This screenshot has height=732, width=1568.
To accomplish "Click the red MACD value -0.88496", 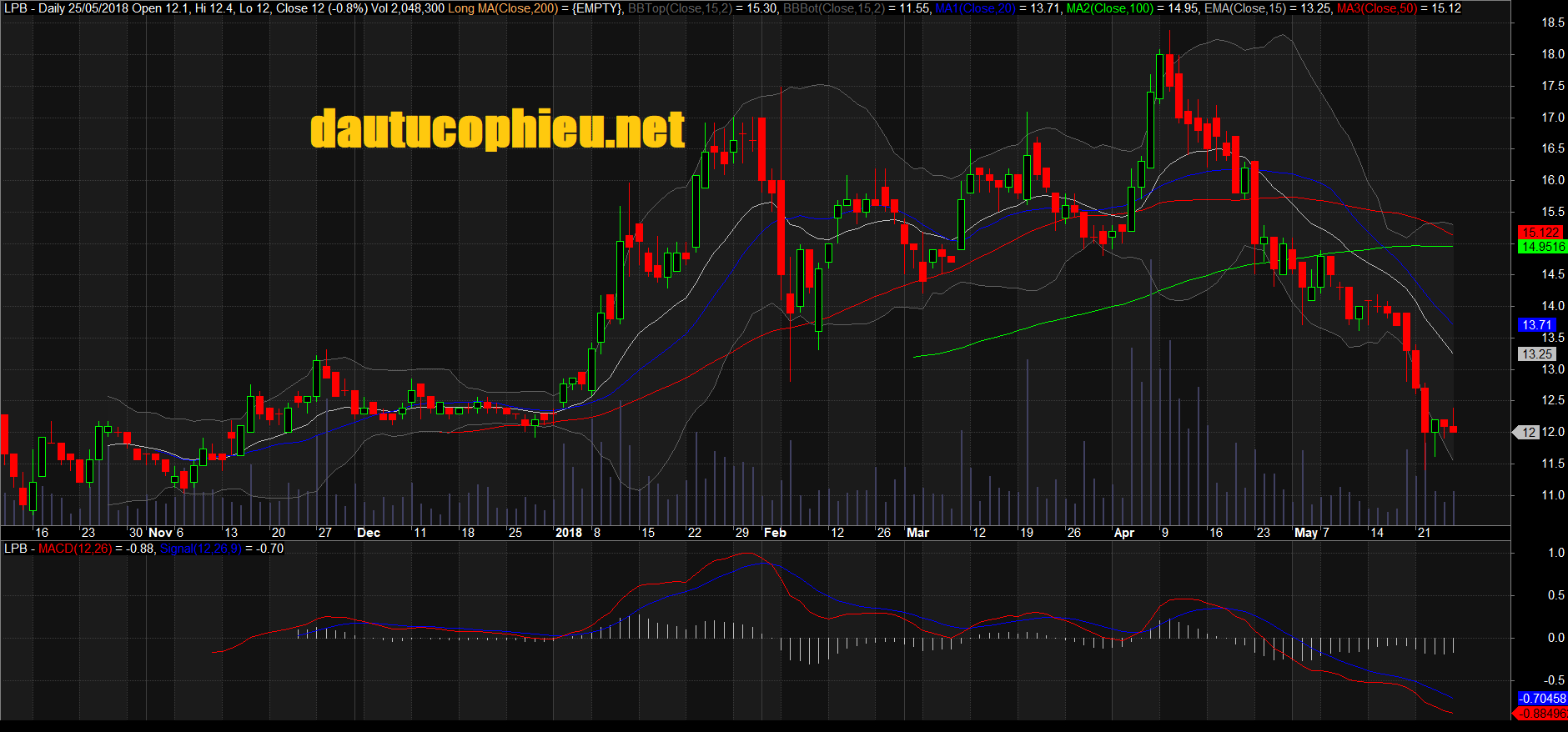I will (x=1540, y=714).
